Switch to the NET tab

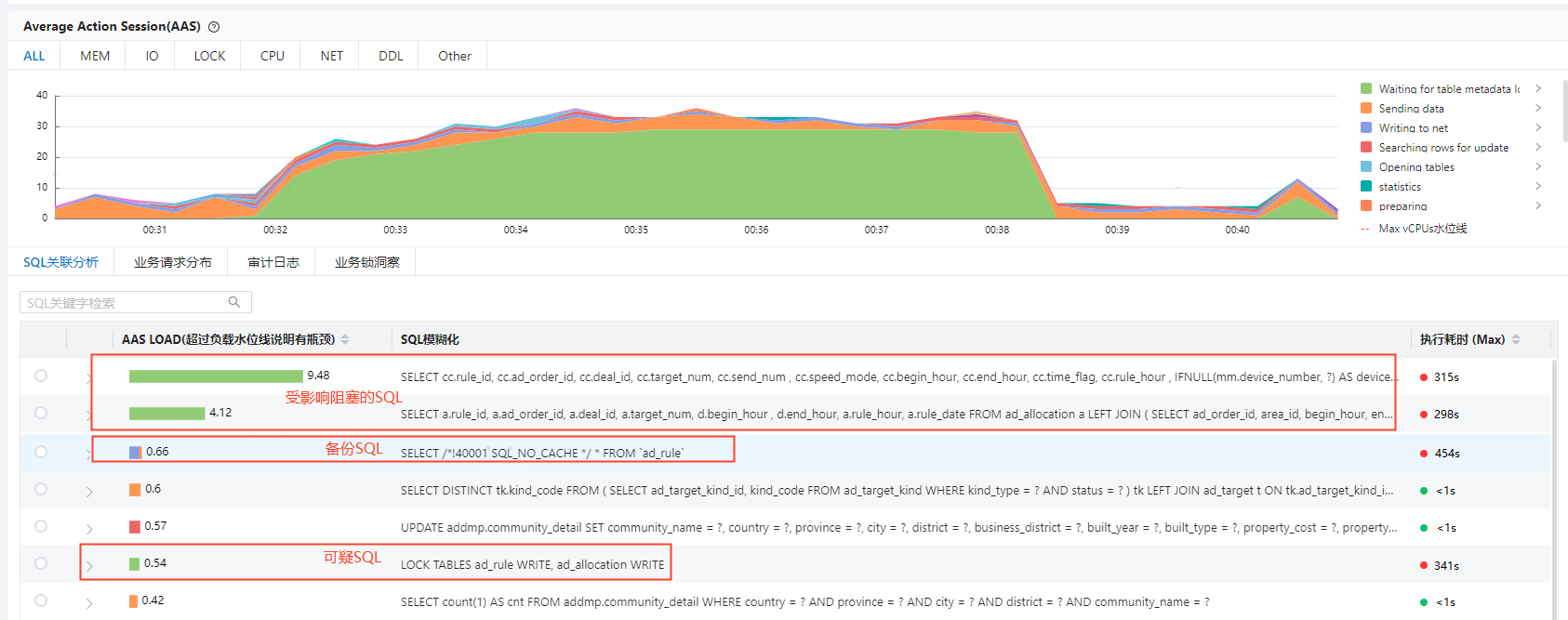[332, 56]
